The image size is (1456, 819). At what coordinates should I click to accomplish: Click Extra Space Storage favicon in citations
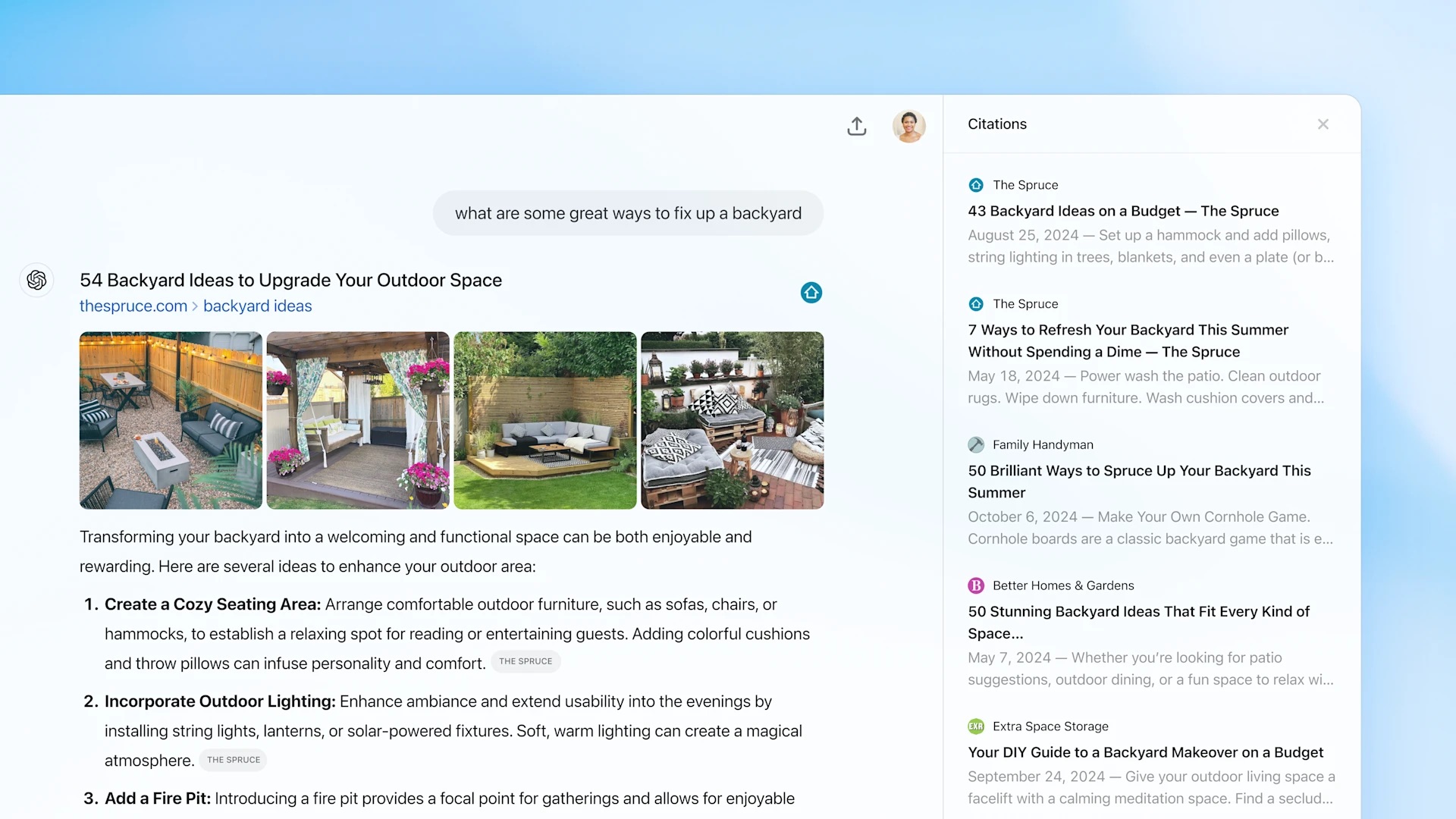[975, 725]
